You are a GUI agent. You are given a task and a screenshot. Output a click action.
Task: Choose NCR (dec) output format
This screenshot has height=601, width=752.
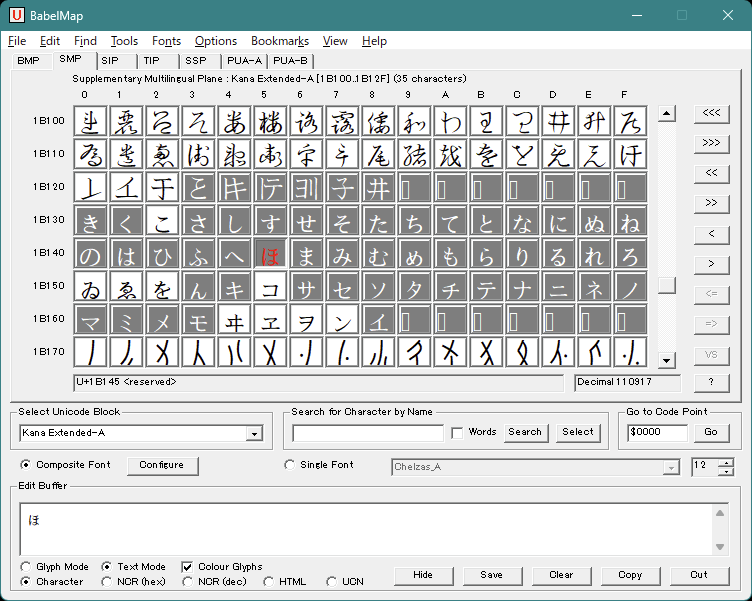click(187, 582)
